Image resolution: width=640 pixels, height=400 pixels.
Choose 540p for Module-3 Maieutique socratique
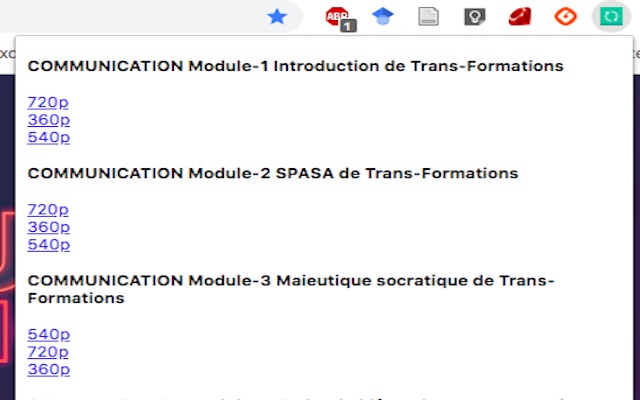coord(49,335)
